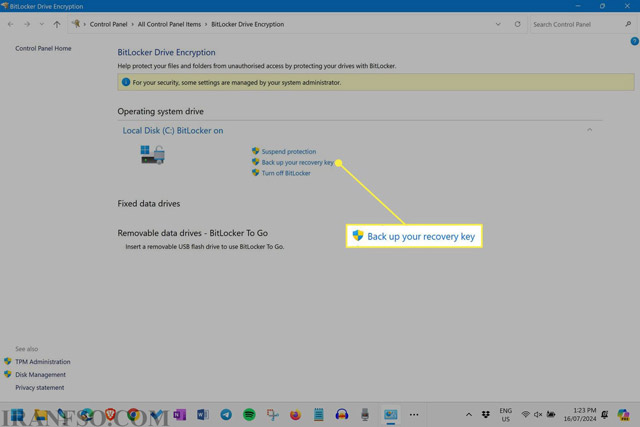Screen dimensions: 640x427
Task: Open Copilot icon at taskbar end
Action: click(x=623, y=415)
